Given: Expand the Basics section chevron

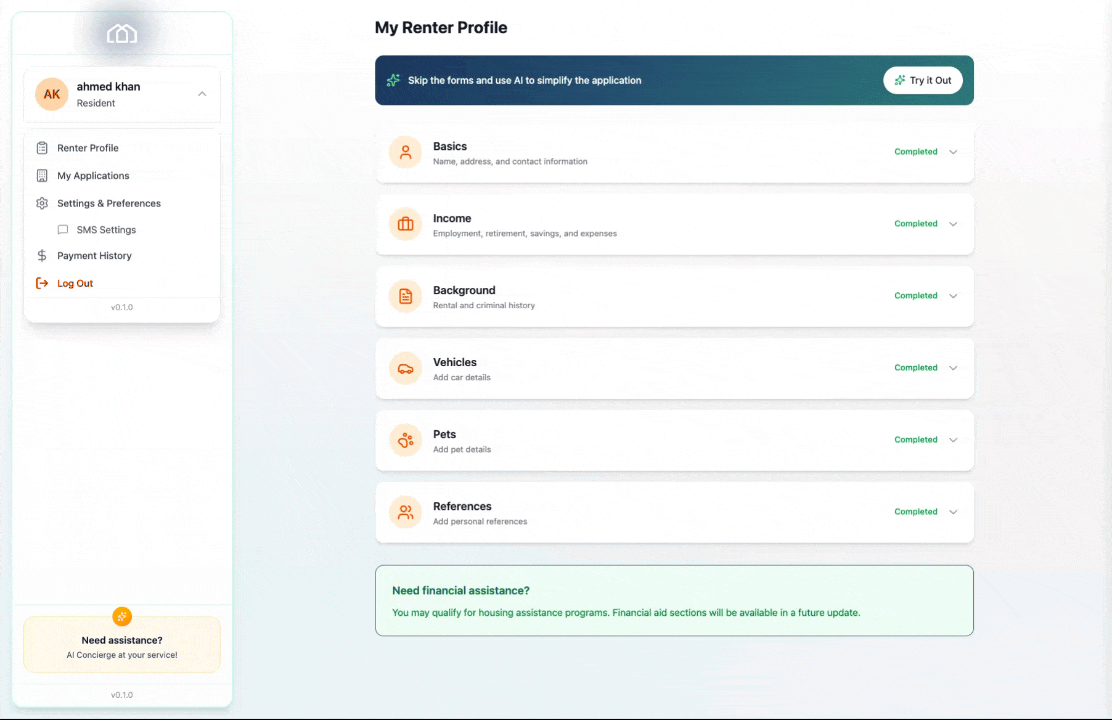Looking at the screenshot, I should click(x=953, y=152).
